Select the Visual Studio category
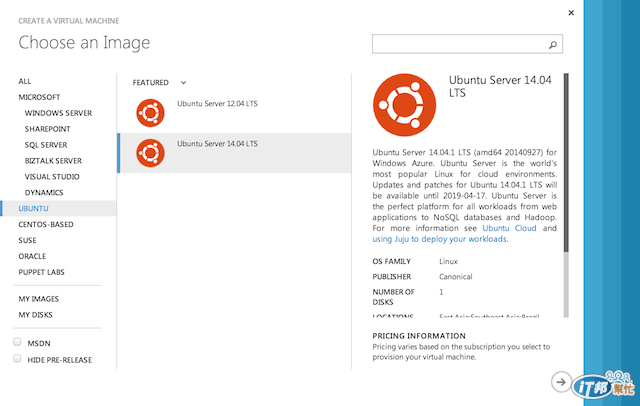The width and height of the screenshot is (640, 406). tap(52, 177)
